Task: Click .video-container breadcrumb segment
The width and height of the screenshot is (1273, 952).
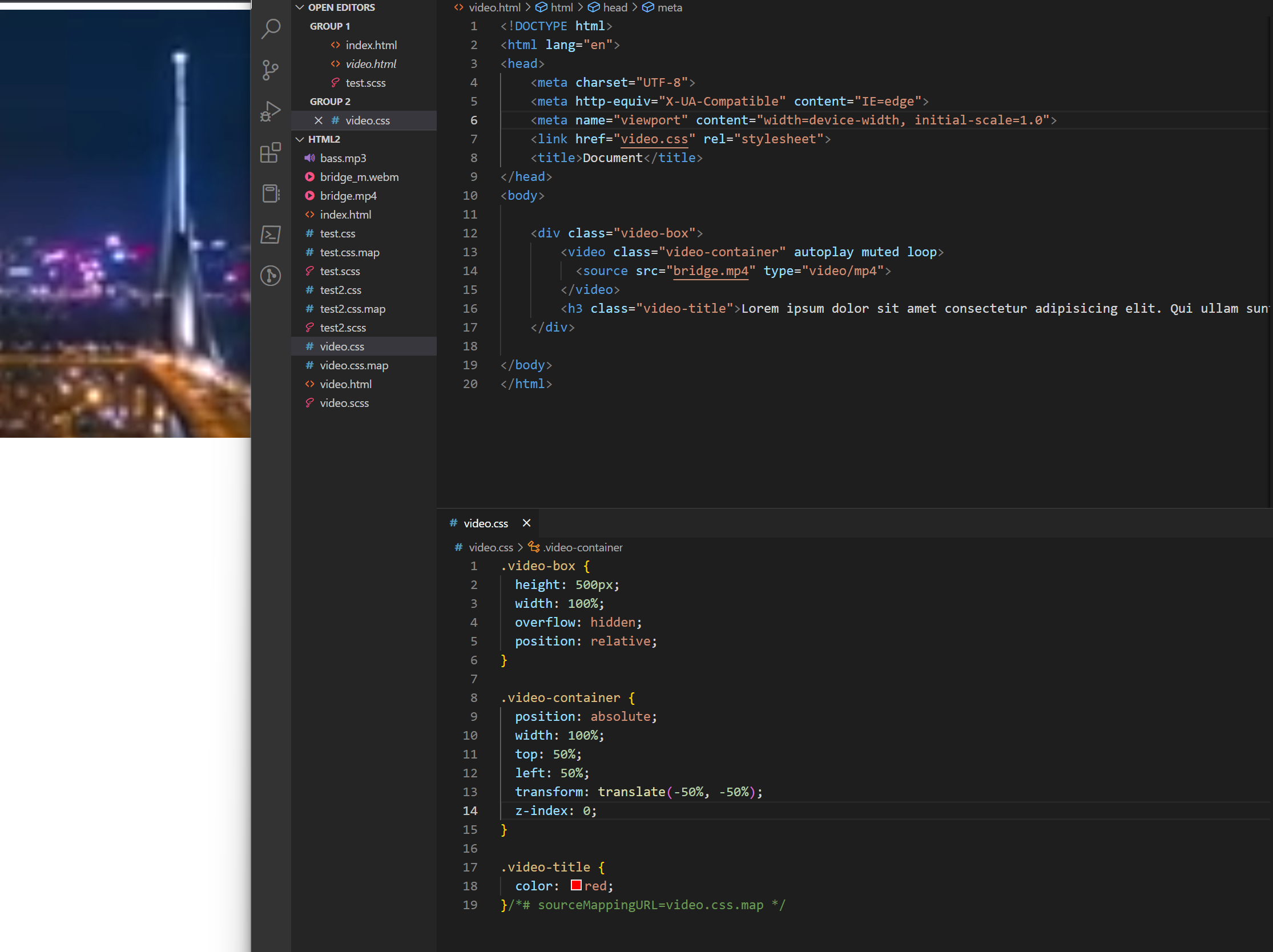Action: click(x=582, y=547)
